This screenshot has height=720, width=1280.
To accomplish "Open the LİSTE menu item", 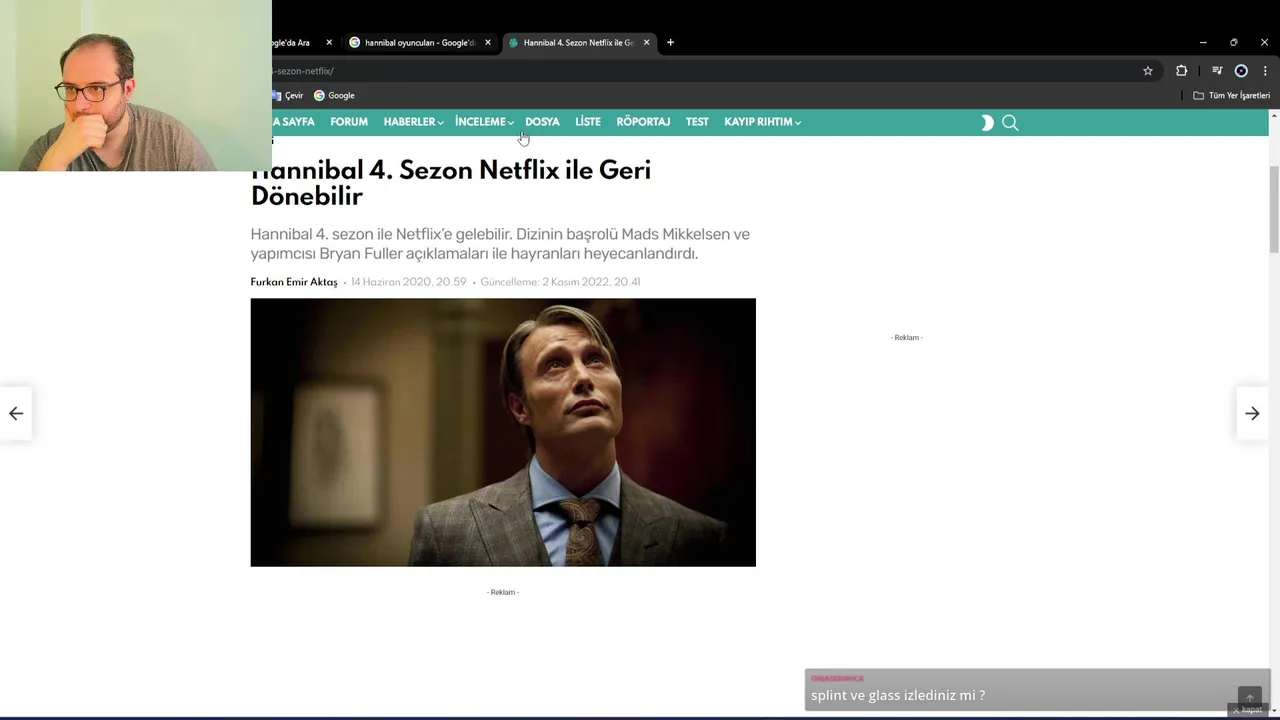I will 588,122.
